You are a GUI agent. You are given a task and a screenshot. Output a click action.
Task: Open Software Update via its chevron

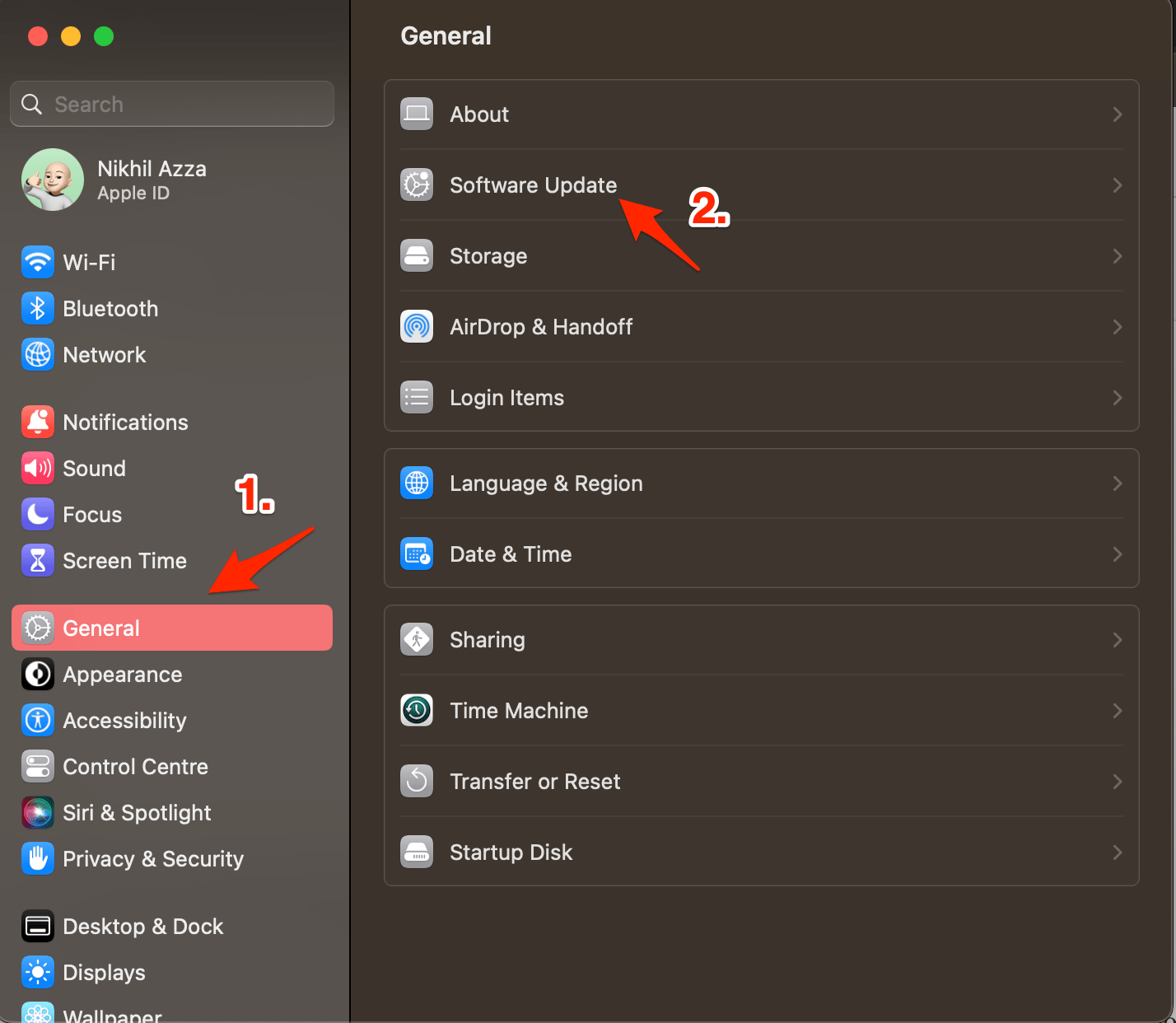pos(1118,185)
